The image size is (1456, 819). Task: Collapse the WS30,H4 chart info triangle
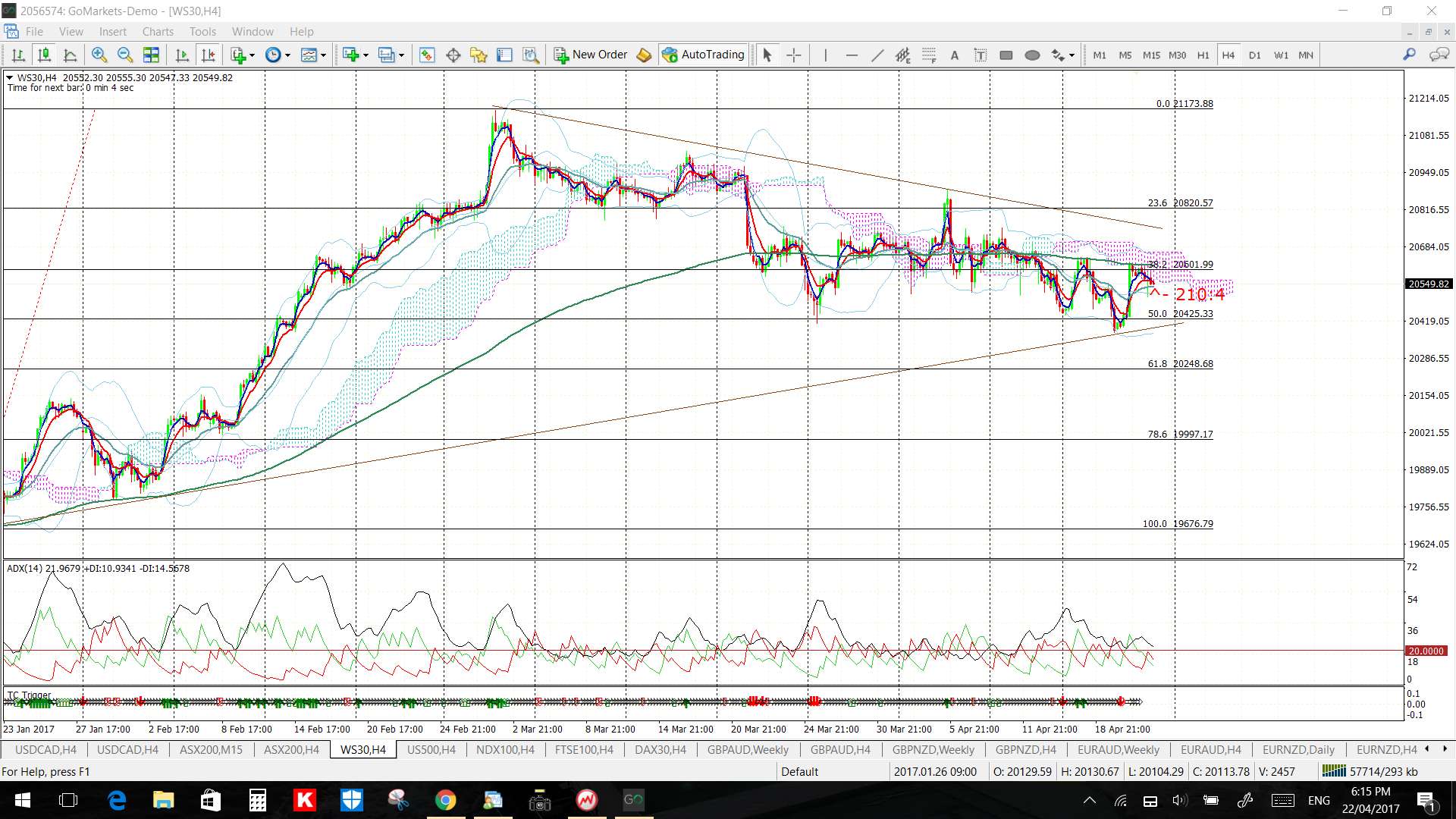9,77
